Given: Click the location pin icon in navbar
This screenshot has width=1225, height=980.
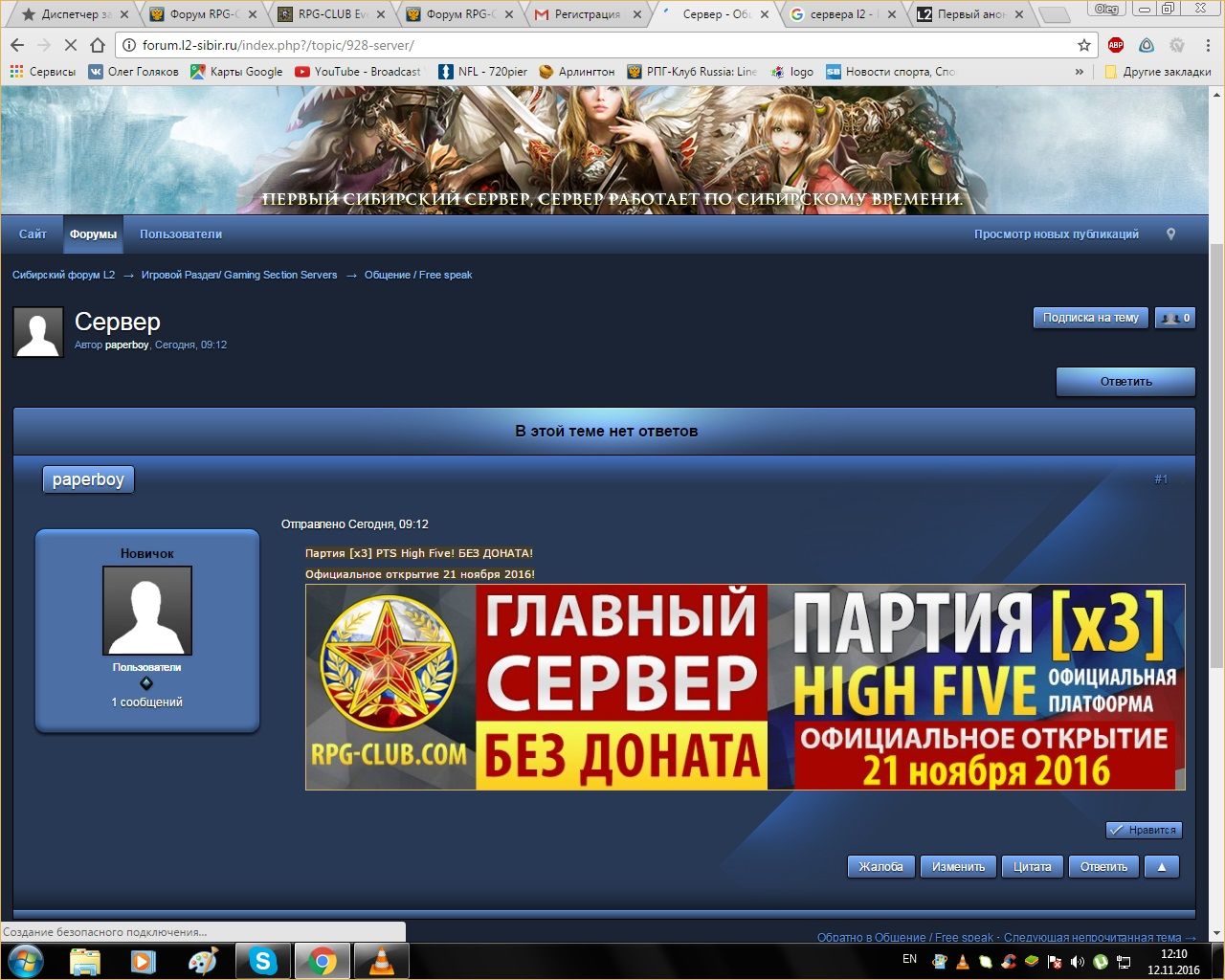Looking at the screenshot, I should [x=1170, y=234].
